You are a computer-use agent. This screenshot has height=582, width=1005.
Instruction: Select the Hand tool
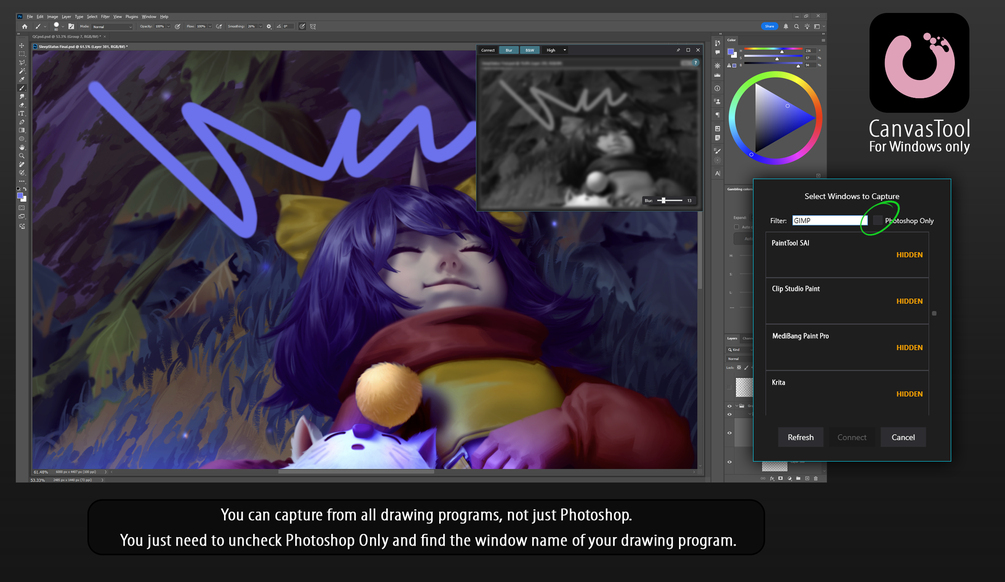tap(22, 147)
